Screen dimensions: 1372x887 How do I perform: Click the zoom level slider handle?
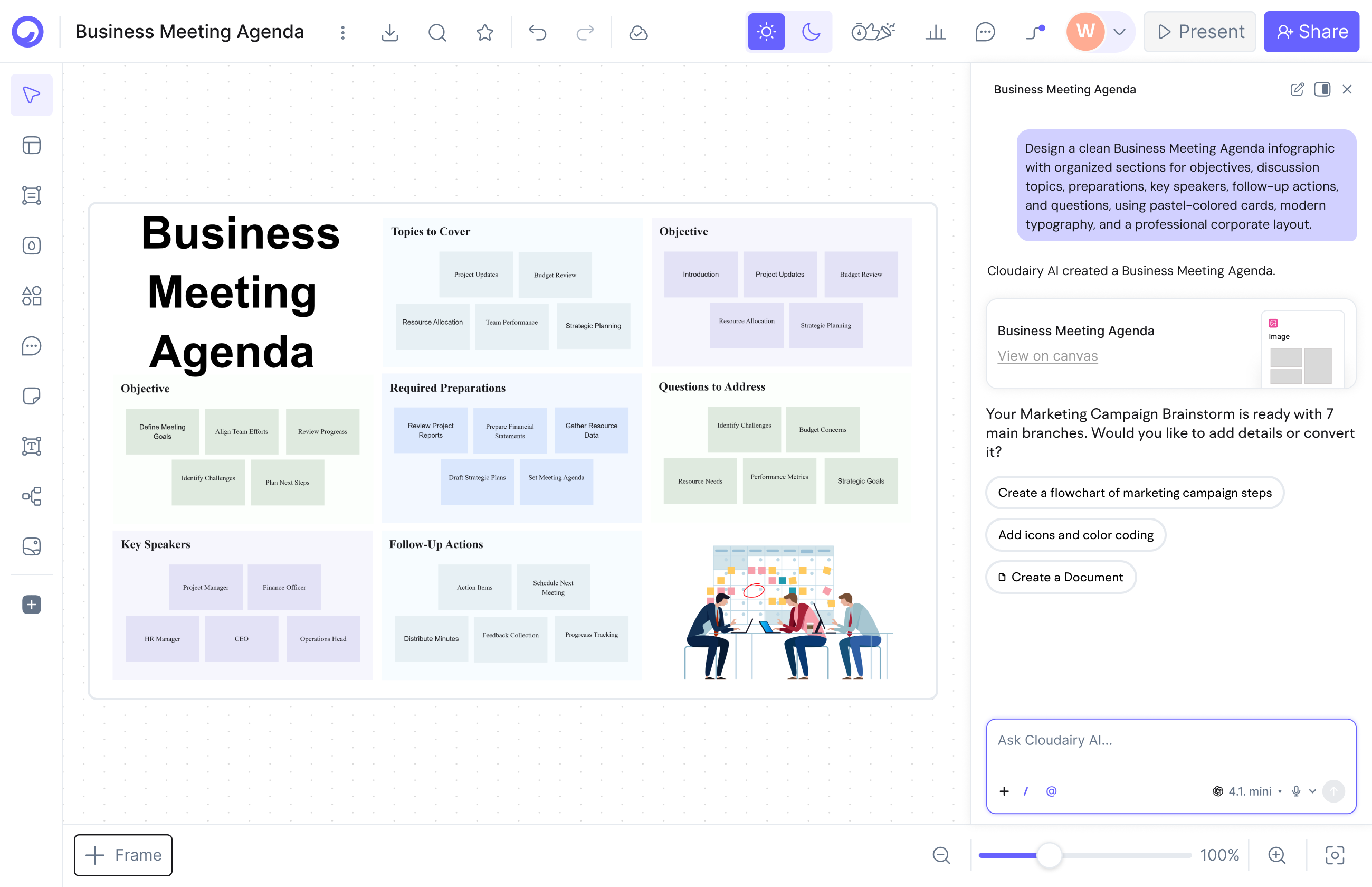coord(1049,855)
